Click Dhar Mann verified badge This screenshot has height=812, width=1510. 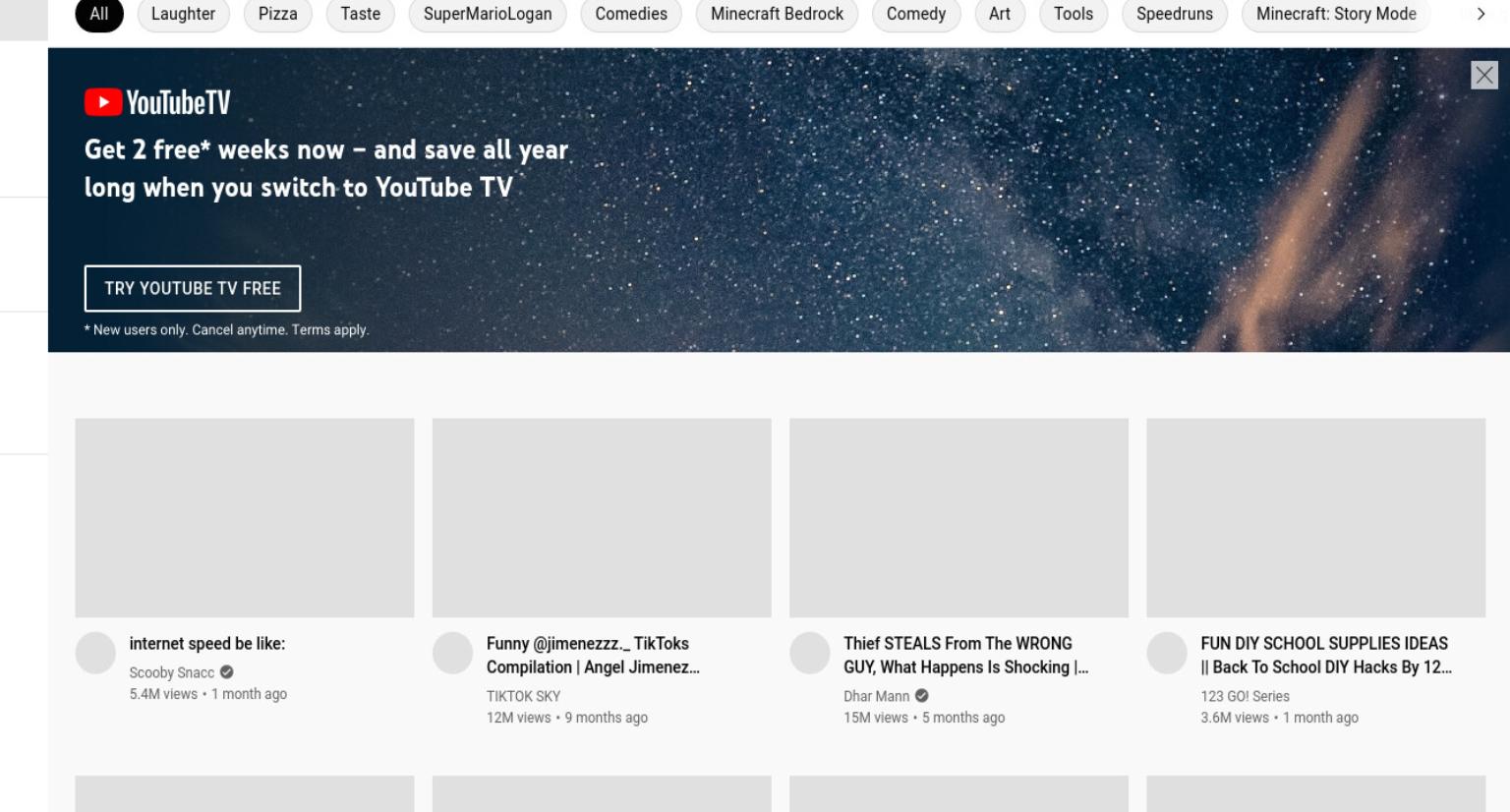click(x=922, y=696)
